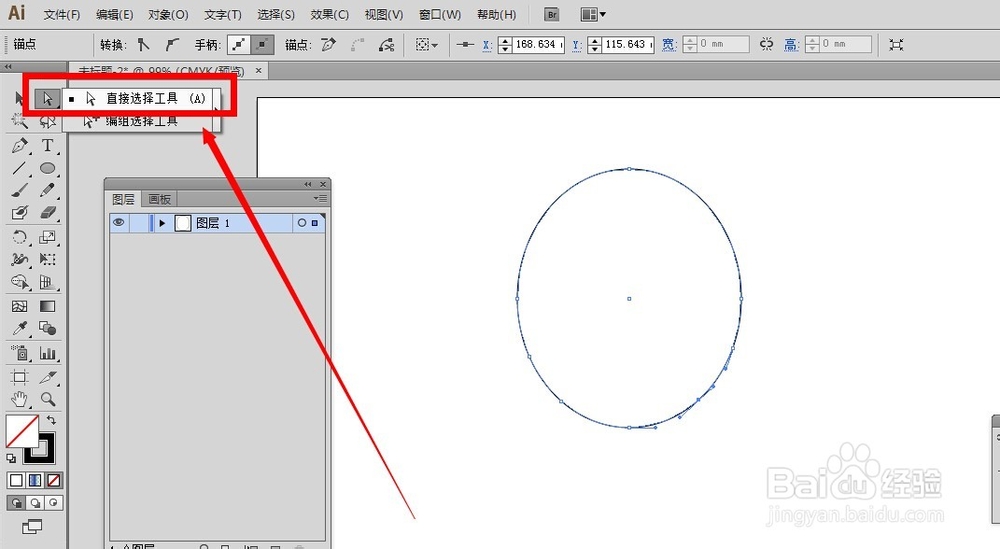The height and width of the screenshot is (549, 1000).
Task: Select the Pen tool
Action: [20, 146]
